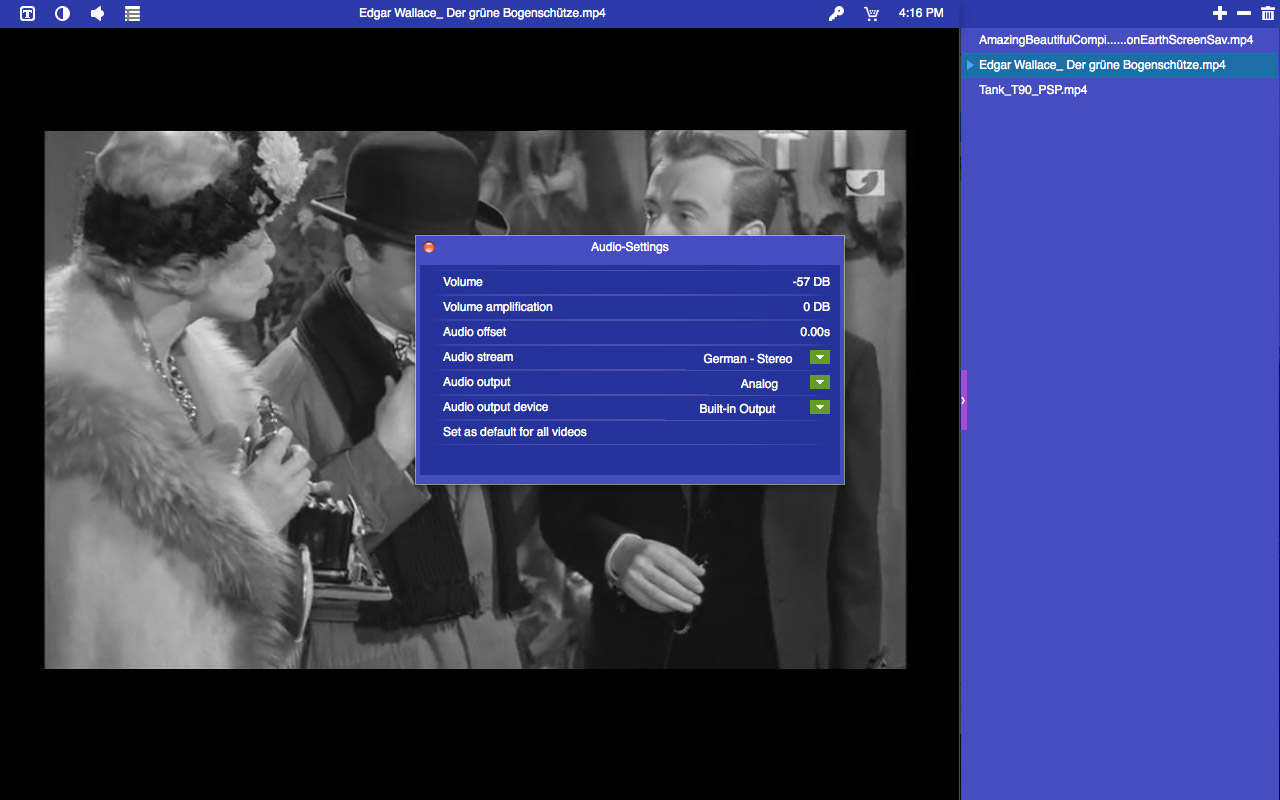Click the -57 DB volume value
The height and width of the screenshot is (800, 1280).
click(x=811, y=282)
